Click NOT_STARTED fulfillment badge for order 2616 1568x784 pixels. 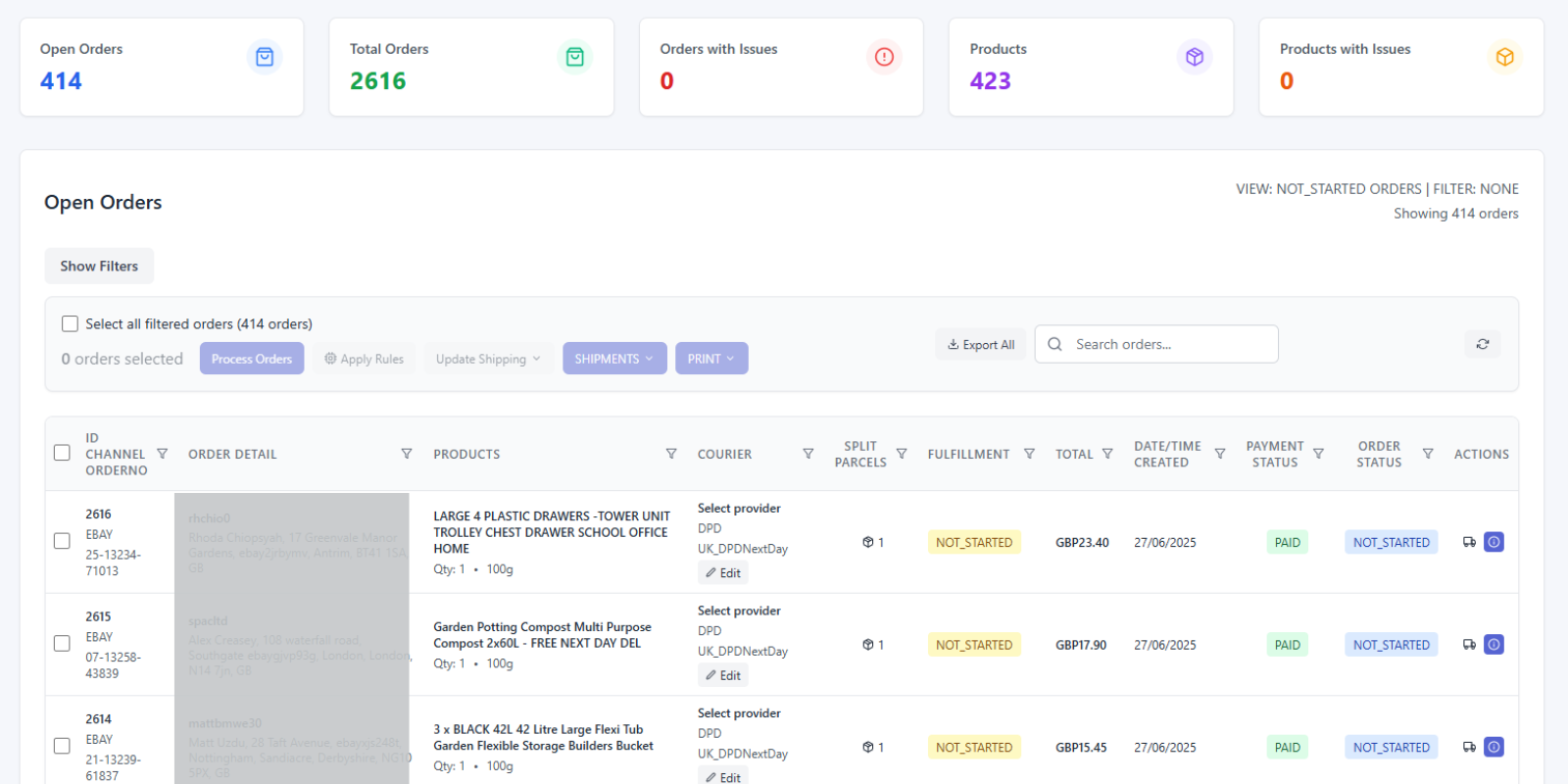(974, 542)
